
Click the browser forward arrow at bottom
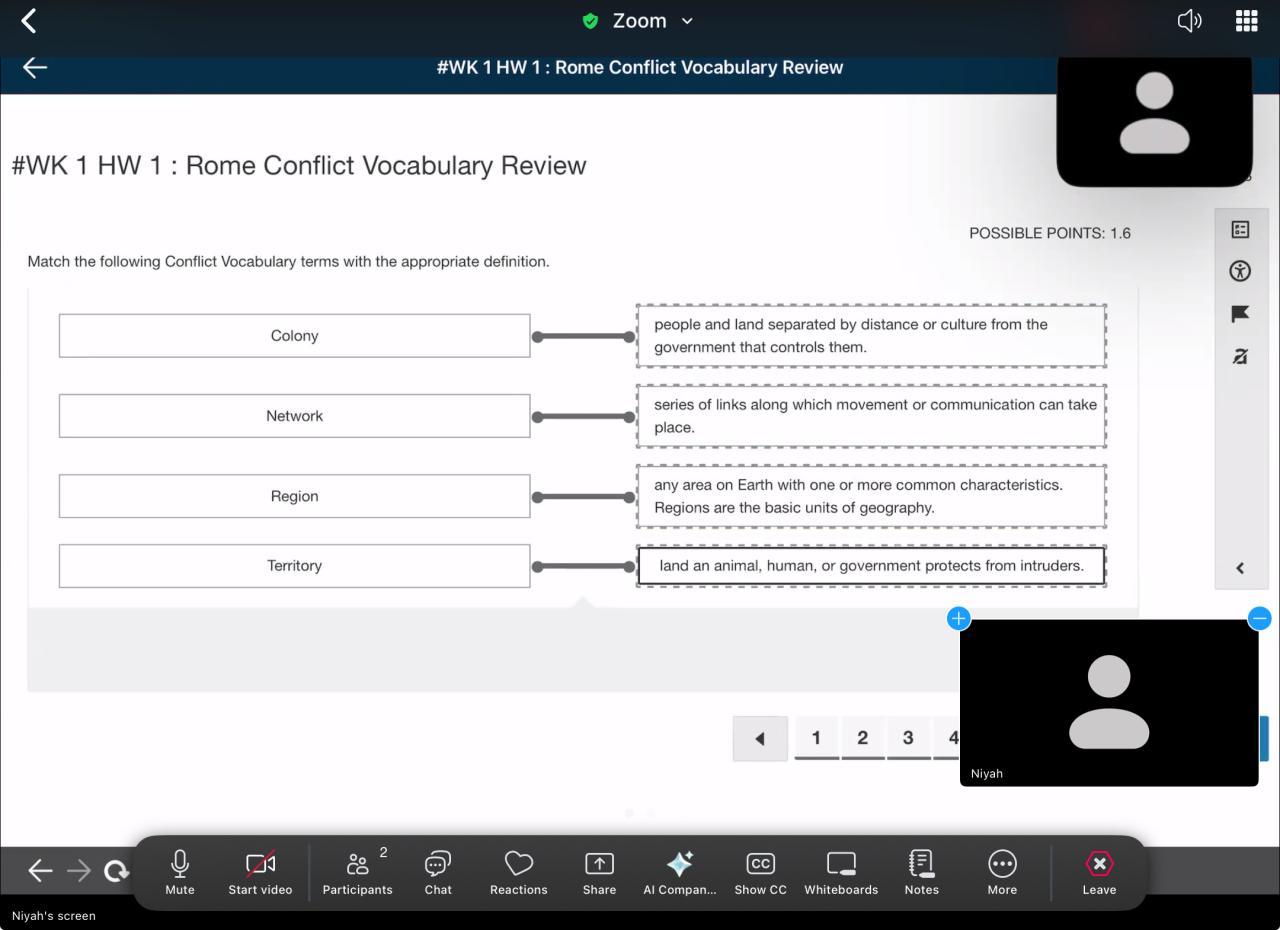[78, 871]
